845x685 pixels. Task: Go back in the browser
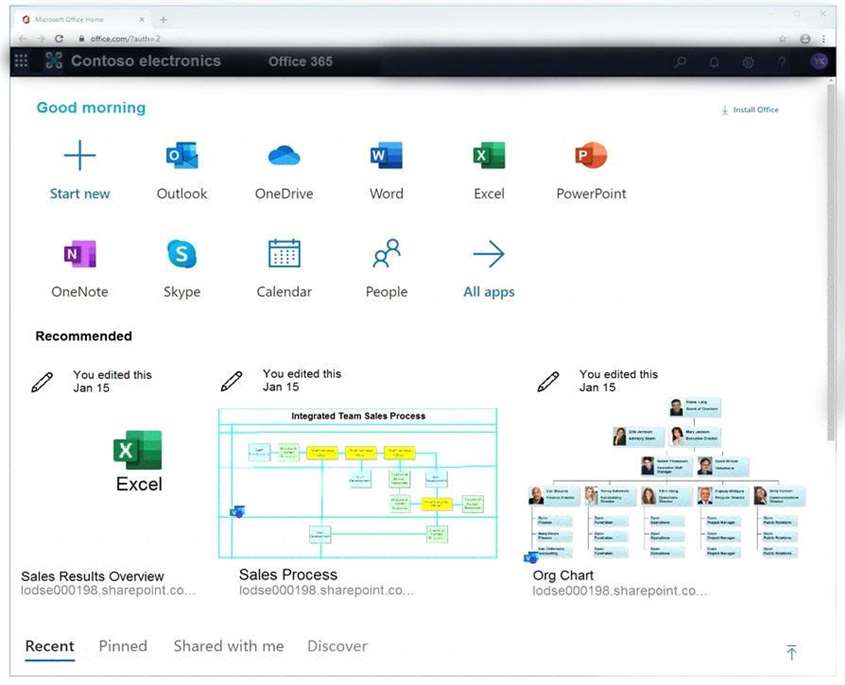tap(23, 39)
